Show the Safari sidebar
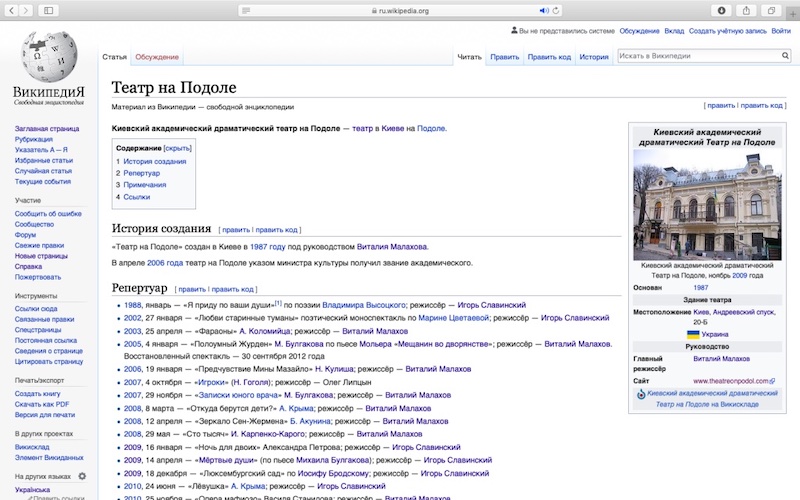This screenshot has height=500, width=800. click(48, 10)
